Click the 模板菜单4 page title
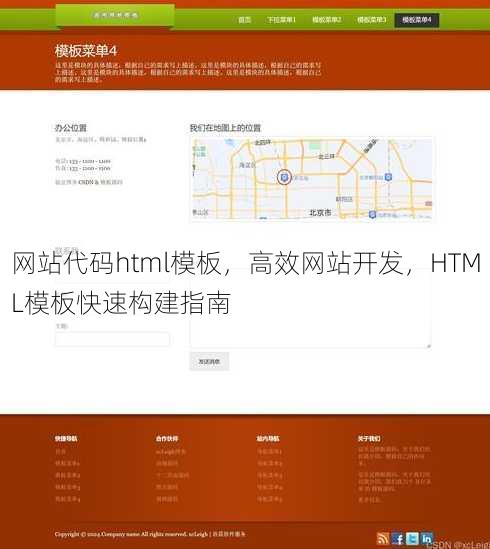This screenshot has width=490, height=549. pyautogui.click(x=86, y=51)
